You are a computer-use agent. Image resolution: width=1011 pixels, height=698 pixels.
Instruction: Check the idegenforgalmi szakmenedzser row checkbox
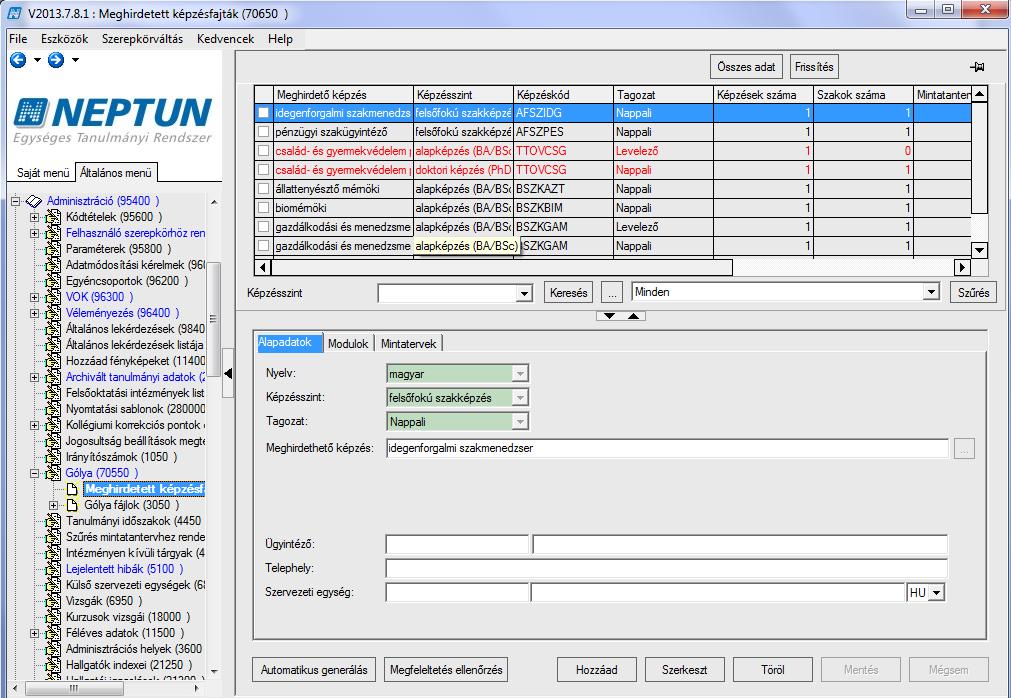point(263,113)
